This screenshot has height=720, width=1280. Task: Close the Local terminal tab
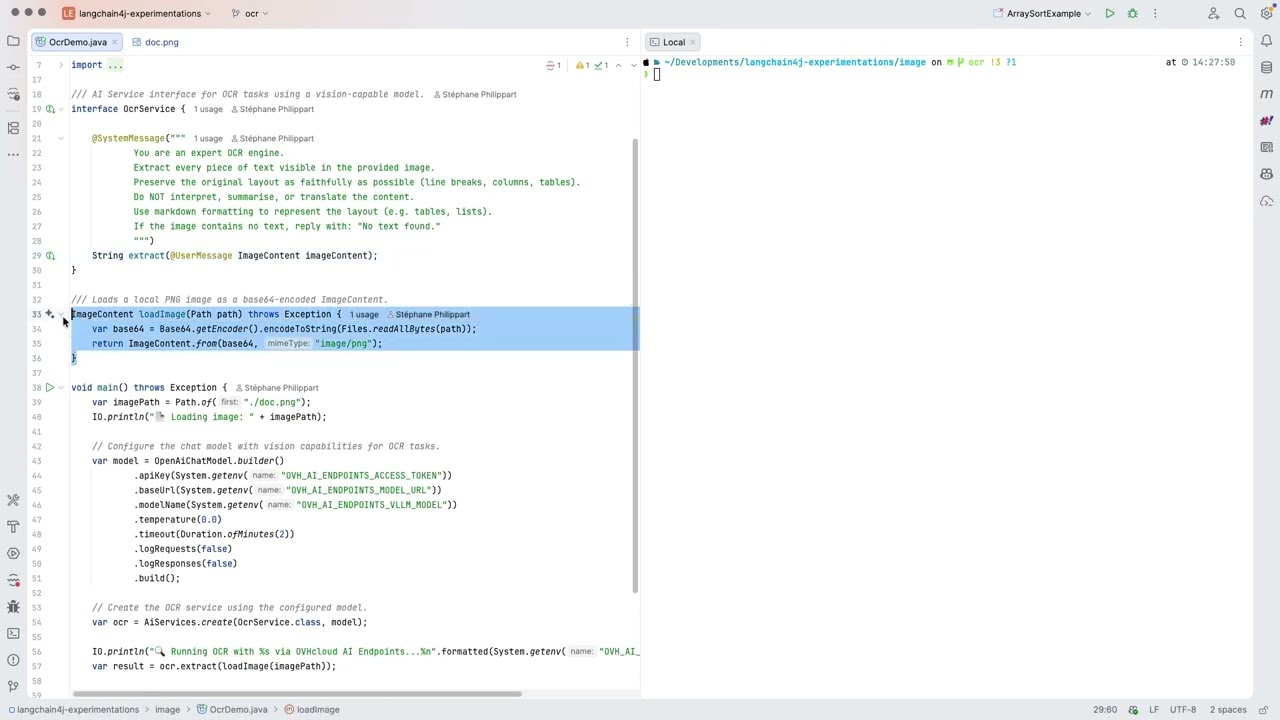pyautogui.click(x=694, y=42)
